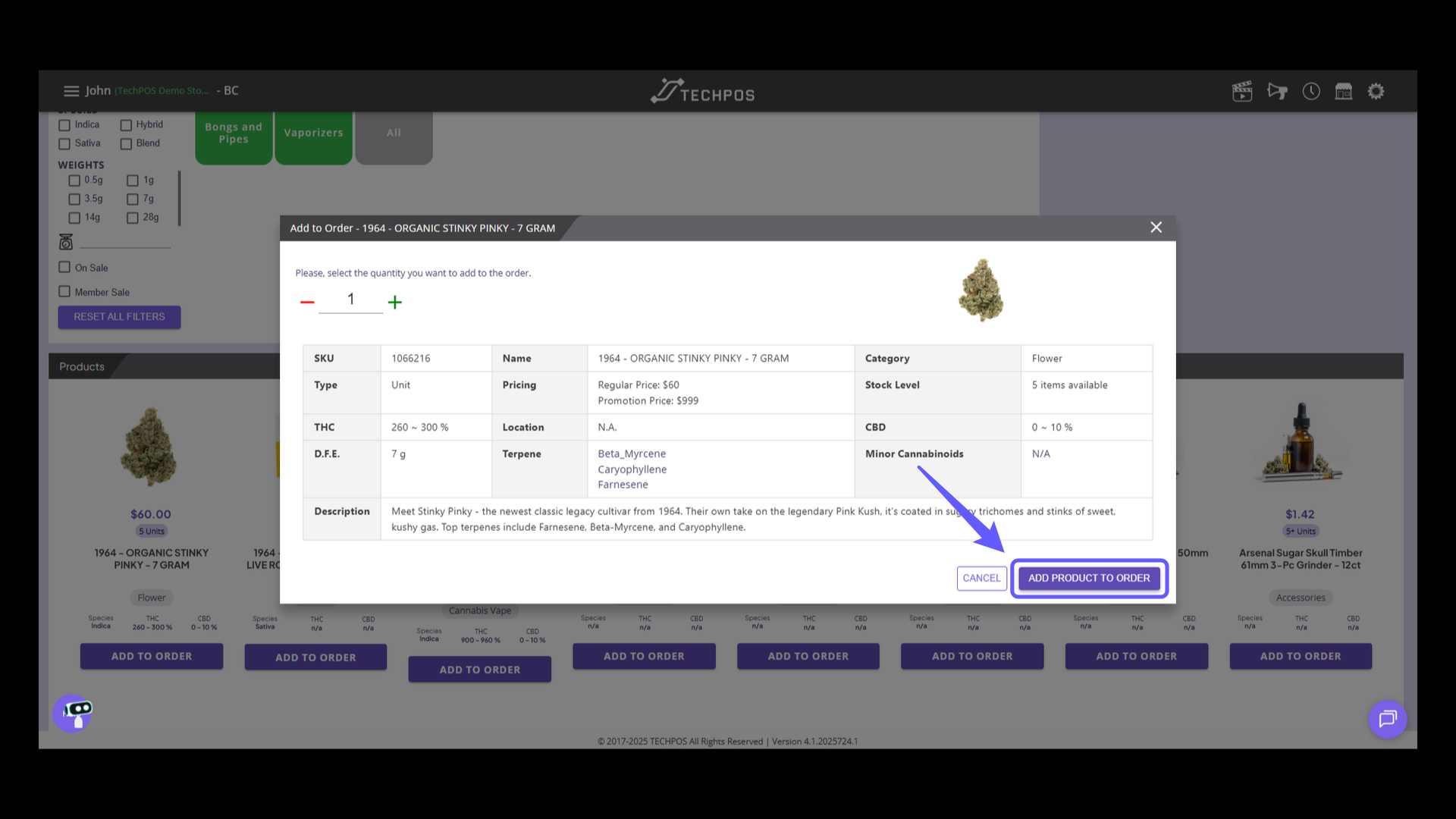Viewport: 1456px width, 819px height.
Task: Click the $1.42 tincture bottle product image
Action: (1301, 442)
